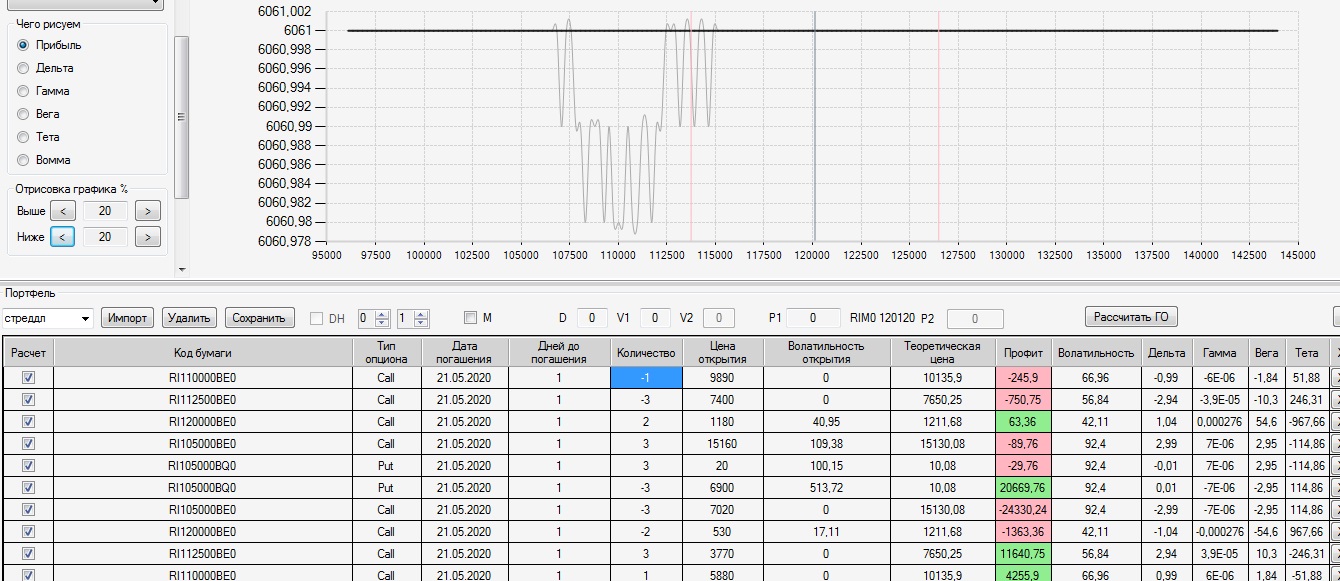Viewport: 1340px width, 581px height.
Task: Select the Прибыль radio button
Action: coord(23,45)
